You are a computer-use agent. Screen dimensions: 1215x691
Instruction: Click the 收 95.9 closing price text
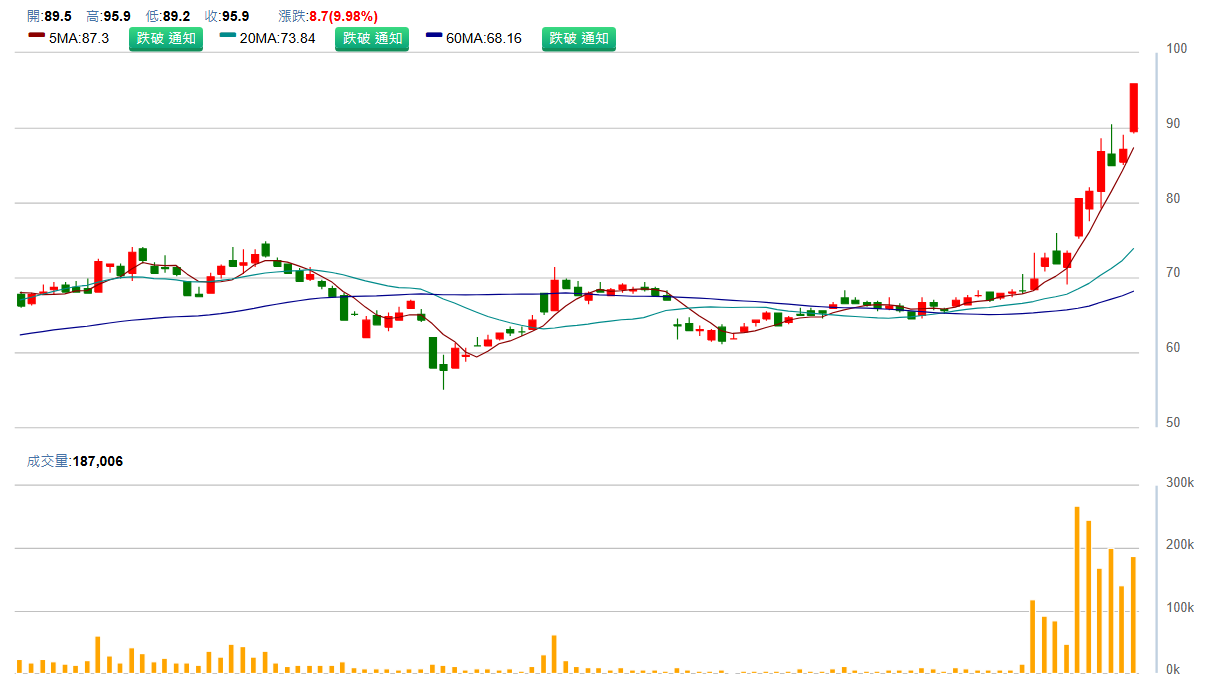(227, 16)
